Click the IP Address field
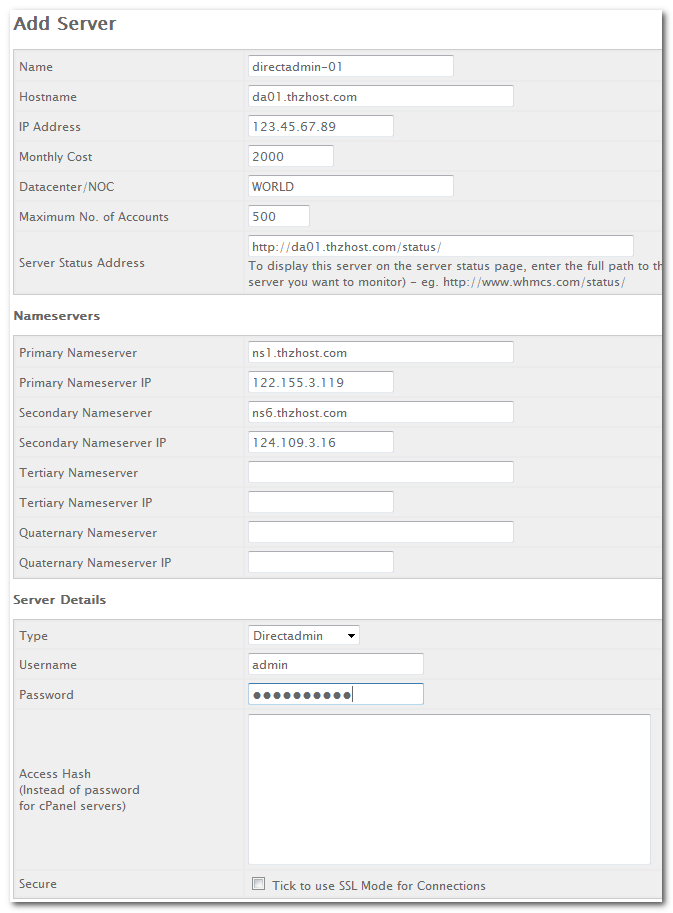This screenshot has height=913, width=673. [x=320, y=126]
